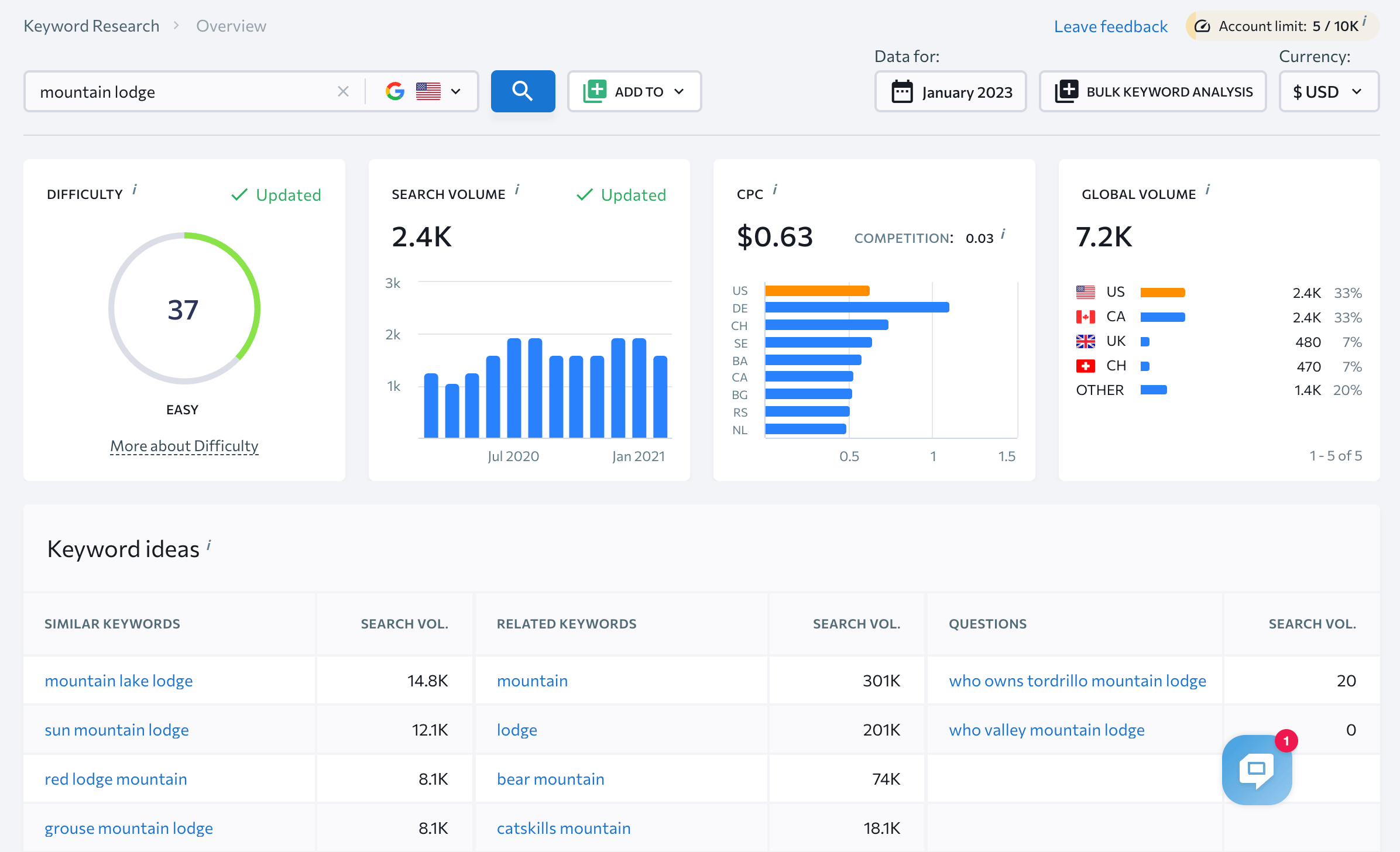Expand the ADD TO dropdown
The height and width of the screenshot is (852, 1400).
click(x=634, y=91)
